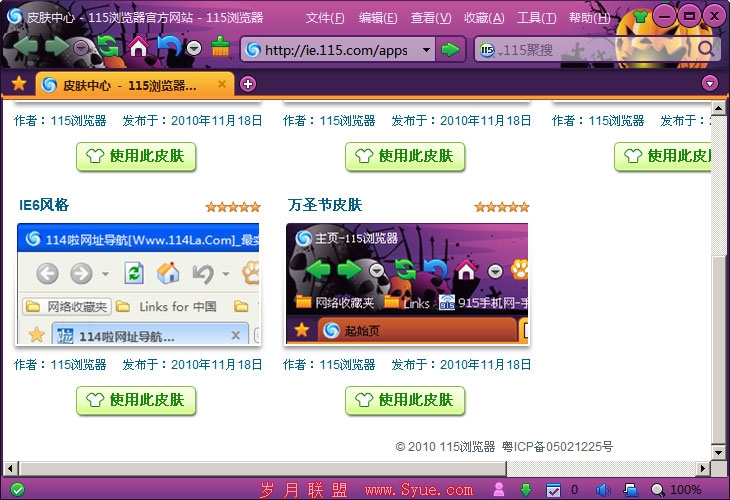This screenshot has width=730, height=500.
Task: Open the 帮助(H) menu
Action: click(589, 18)
